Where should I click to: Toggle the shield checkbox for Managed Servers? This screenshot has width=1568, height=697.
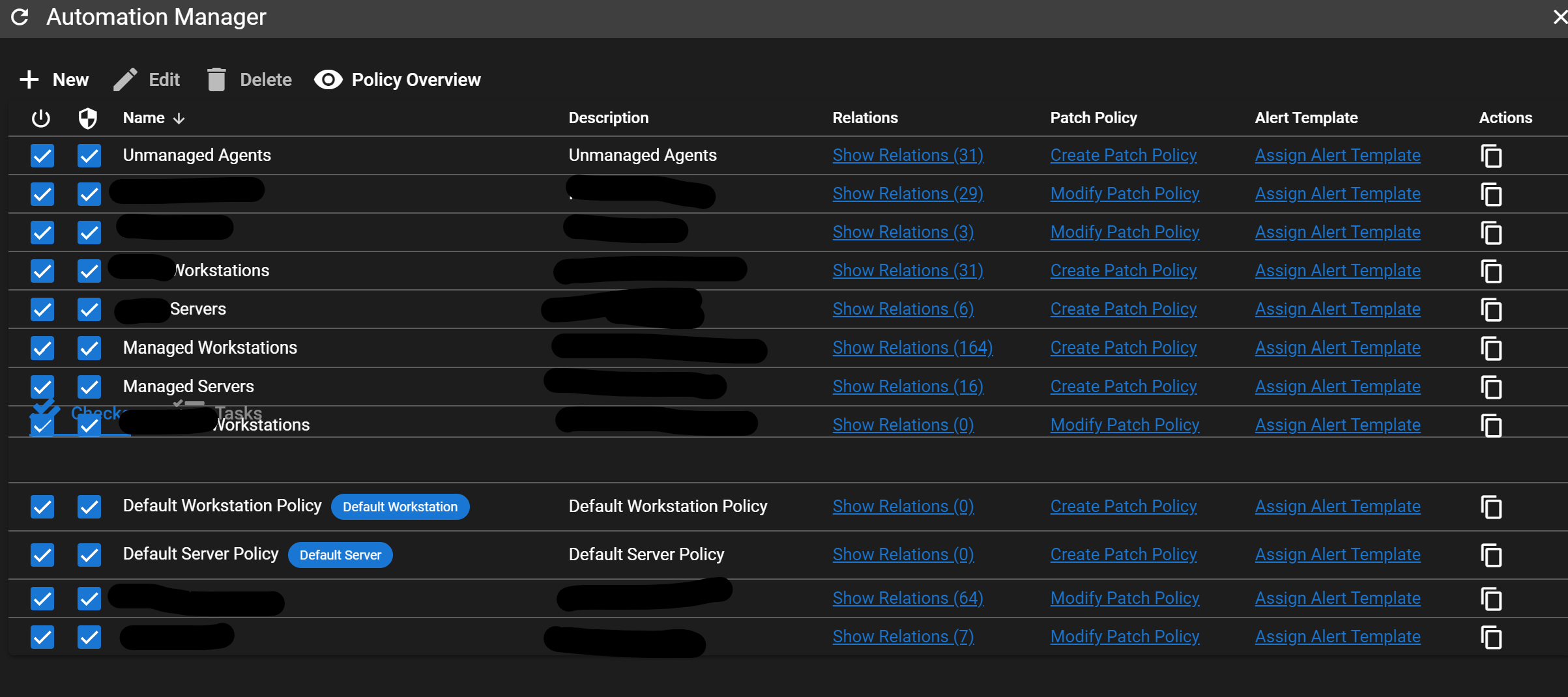tap(88, 386)
